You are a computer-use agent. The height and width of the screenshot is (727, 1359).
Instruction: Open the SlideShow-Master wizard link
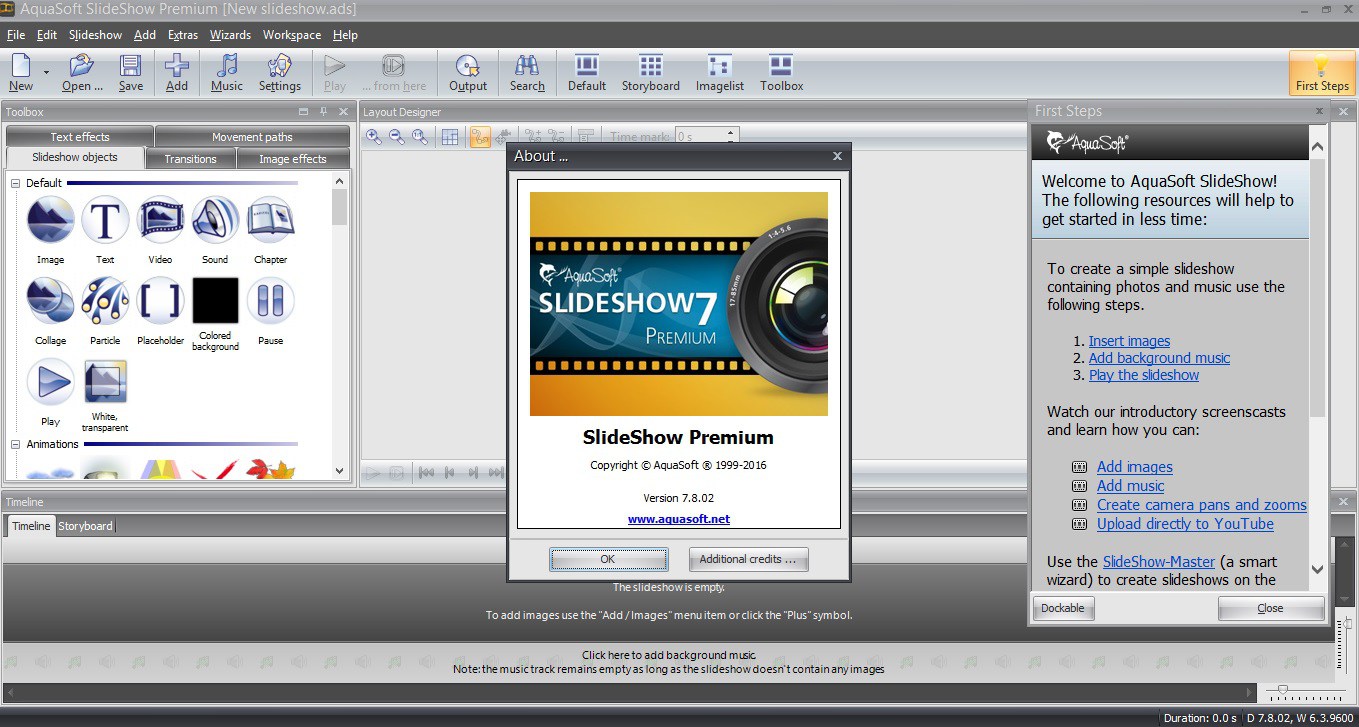[1159, 562]
